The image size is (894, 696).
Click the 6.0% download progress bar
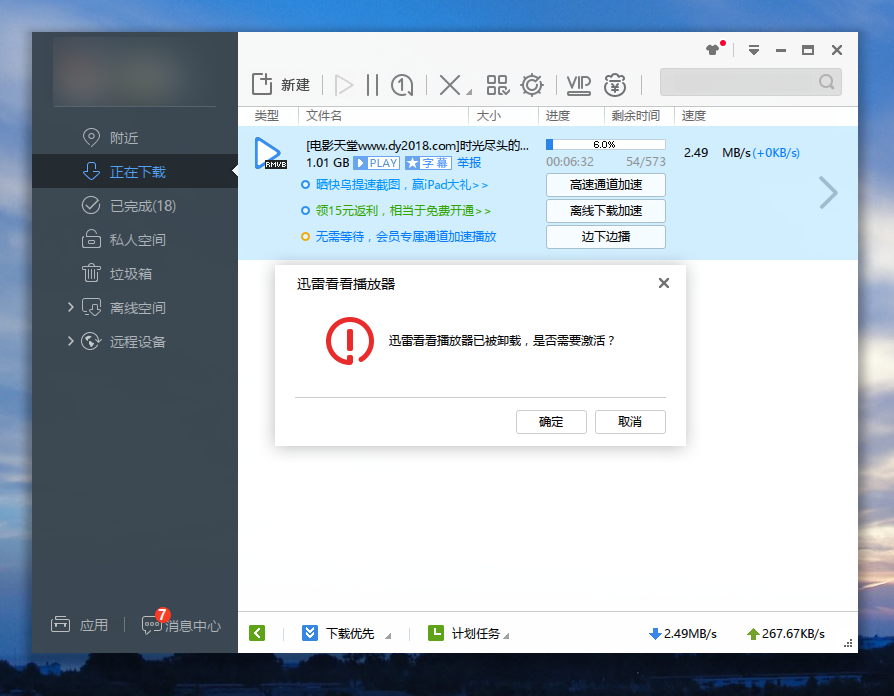click(606, 144)
